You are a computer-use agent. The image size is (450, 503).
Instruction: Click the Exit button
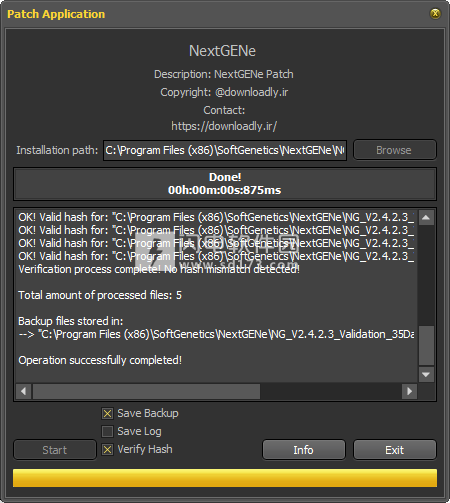click(x=395, y=450)
